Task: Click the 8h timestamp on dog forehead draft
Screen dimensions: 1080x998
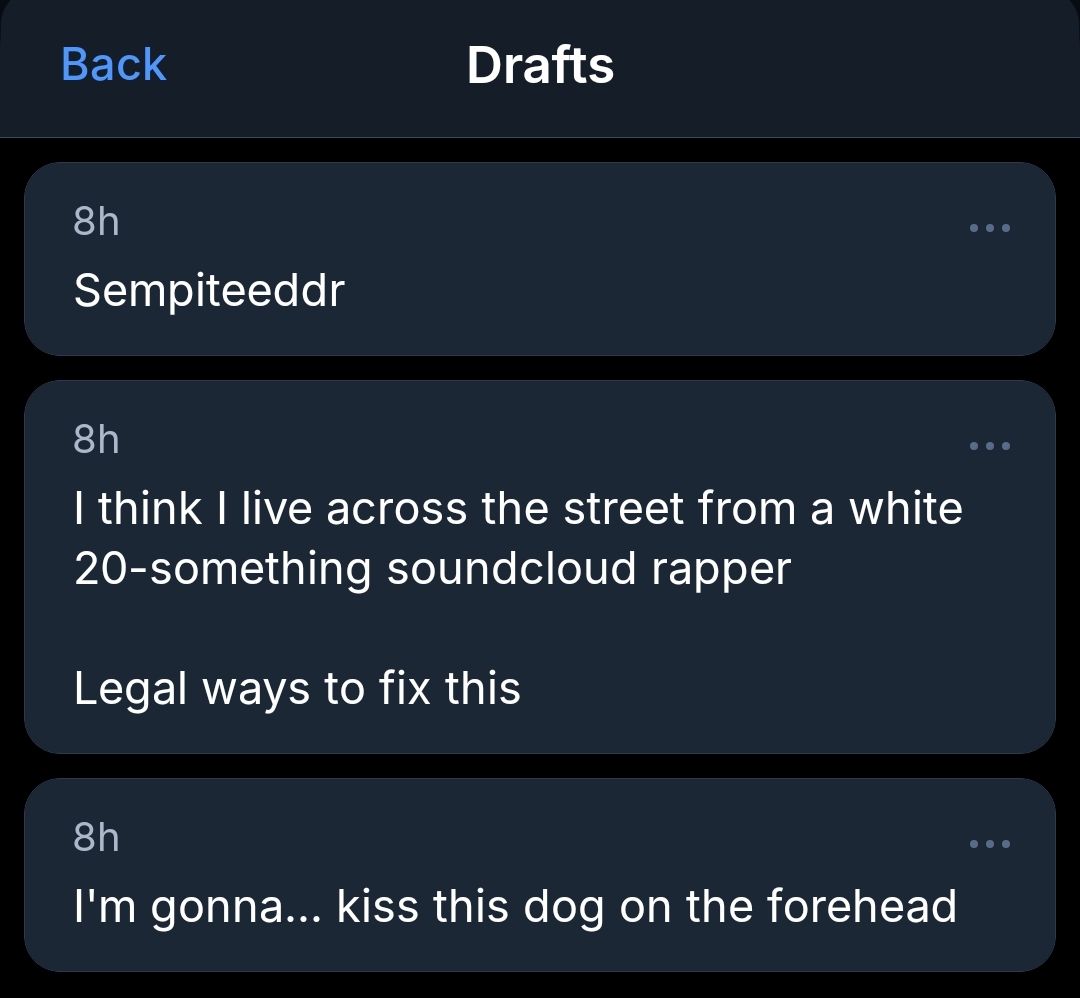Action: click(96, 837)
